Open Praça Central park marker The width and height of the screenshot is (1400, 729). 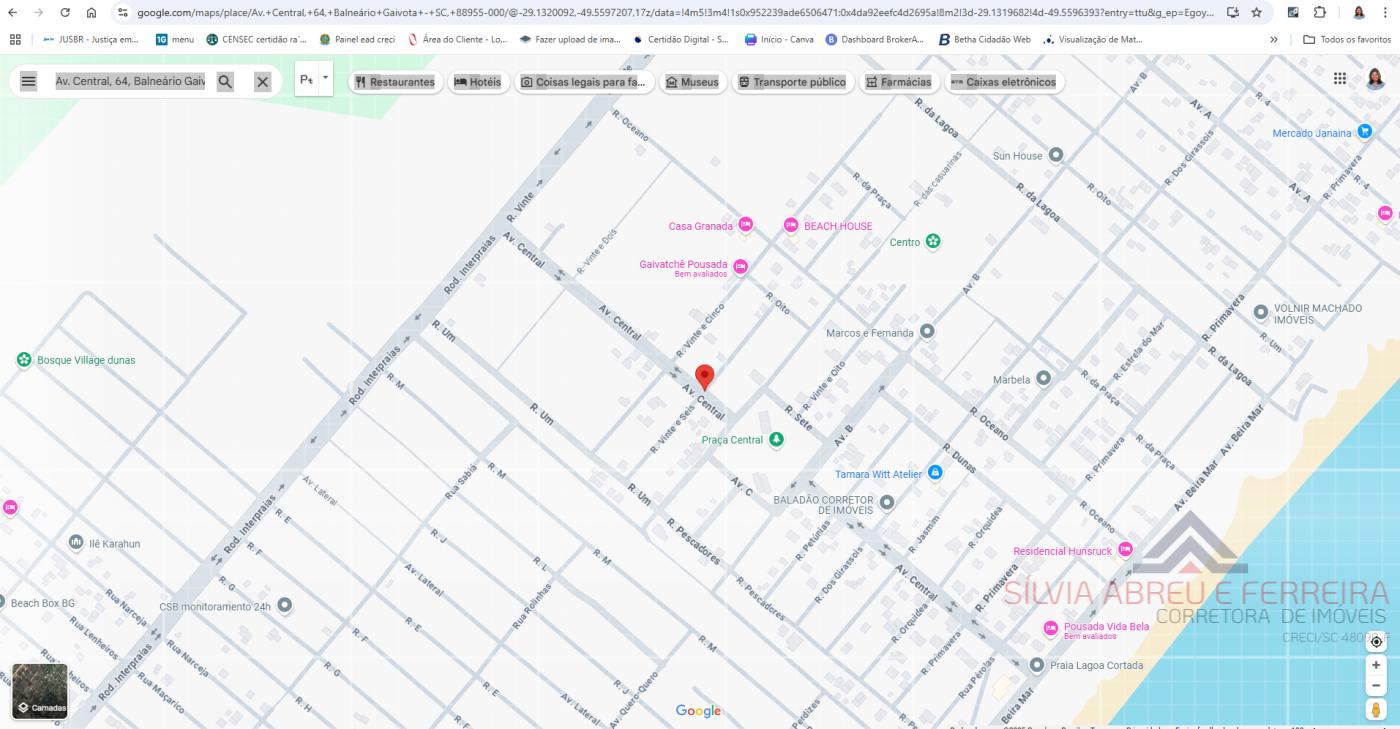(x=776, y=439)
